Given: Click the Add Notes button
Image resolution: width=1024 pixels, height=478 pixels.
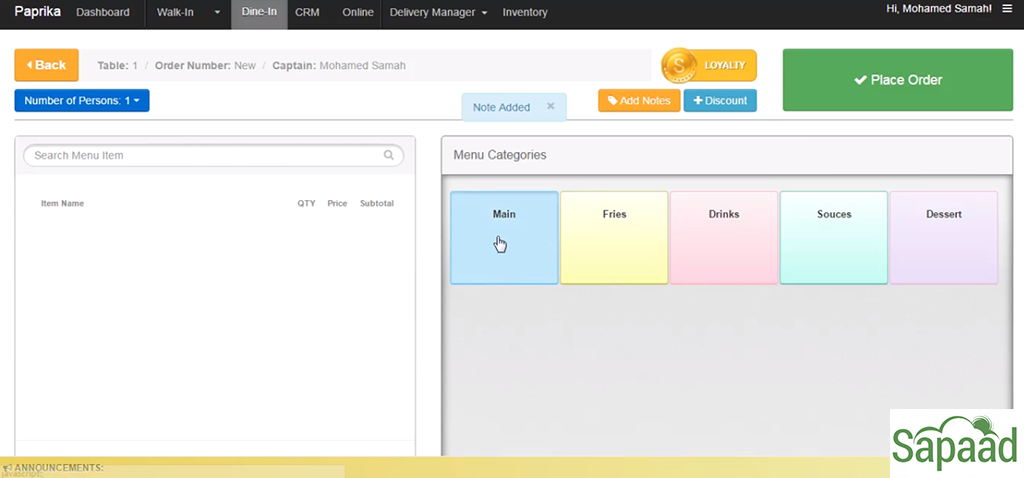Looking at the screenshot, I should 639,101.
